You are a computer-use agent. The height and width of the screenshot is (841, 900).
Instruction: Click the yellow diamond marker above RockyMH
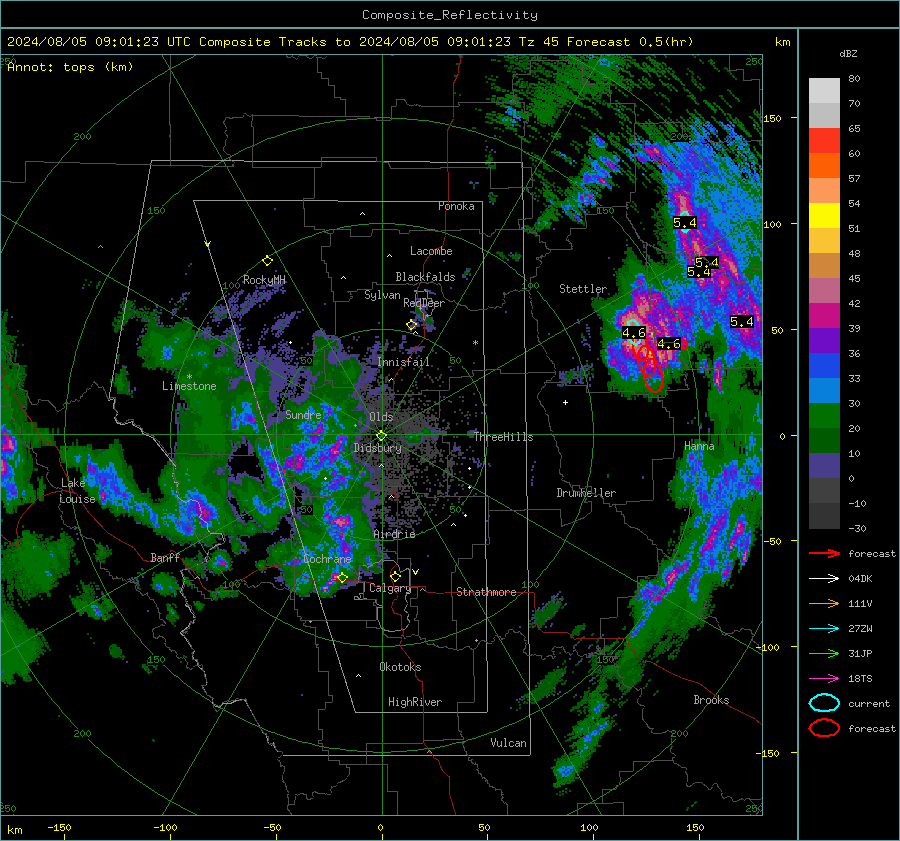tap(267, 261)
